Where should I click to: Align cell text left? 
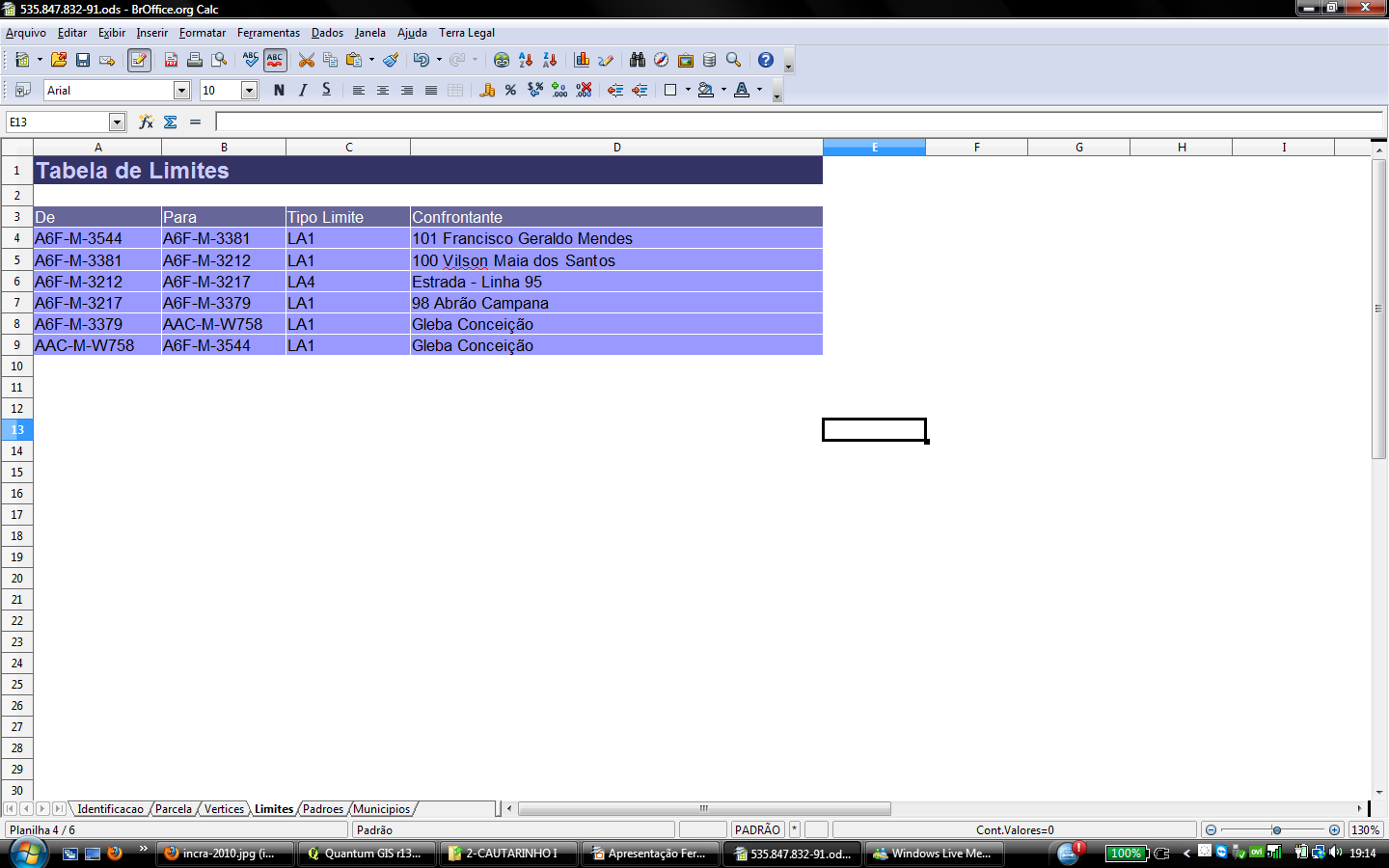[x=358, y=90]
